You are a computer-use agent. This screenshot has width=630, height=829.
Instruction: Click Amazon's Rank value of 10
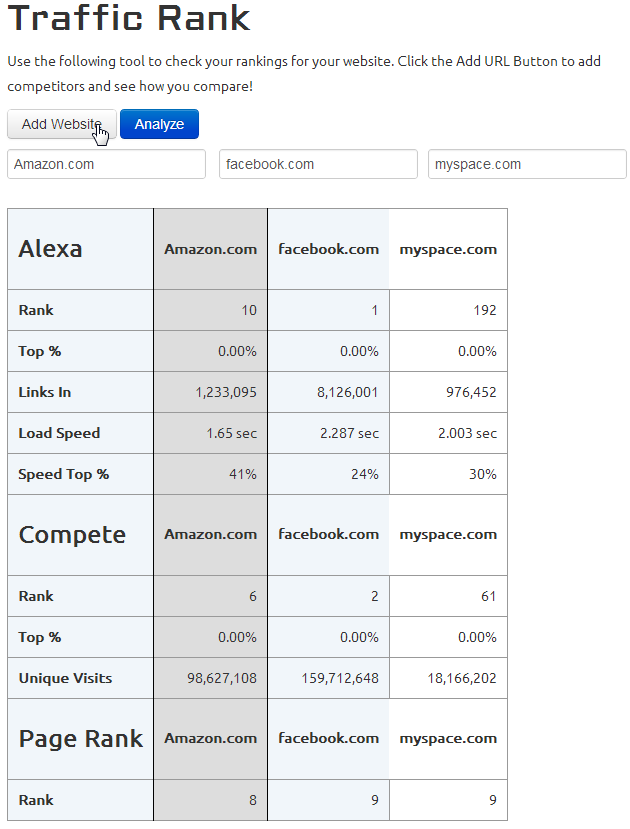coord(250,310)
